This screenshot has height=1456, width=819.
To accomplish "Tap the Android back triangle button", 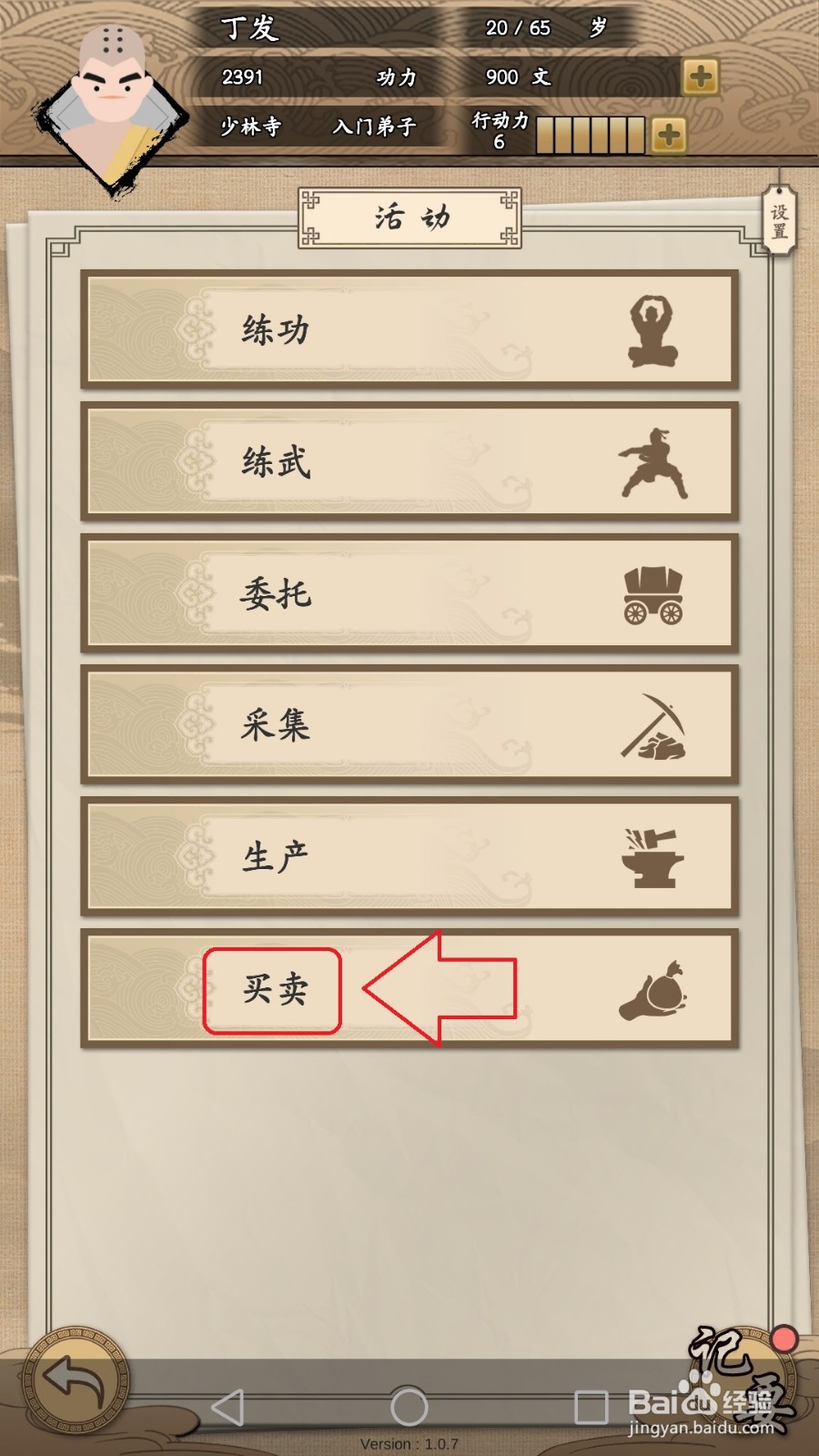I will coord(227,1407).
